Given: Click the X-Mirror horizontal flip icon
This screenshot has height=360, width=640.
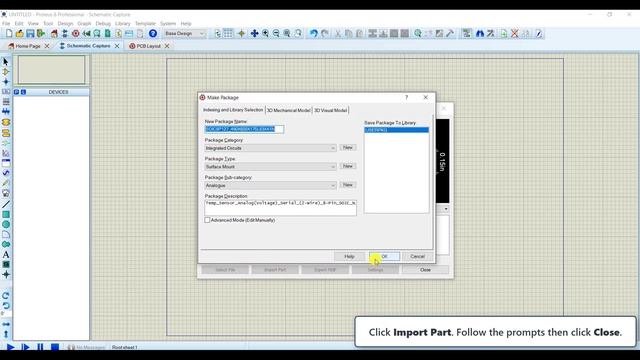Looking at the screenshot, I should click(x=6, y=324).
